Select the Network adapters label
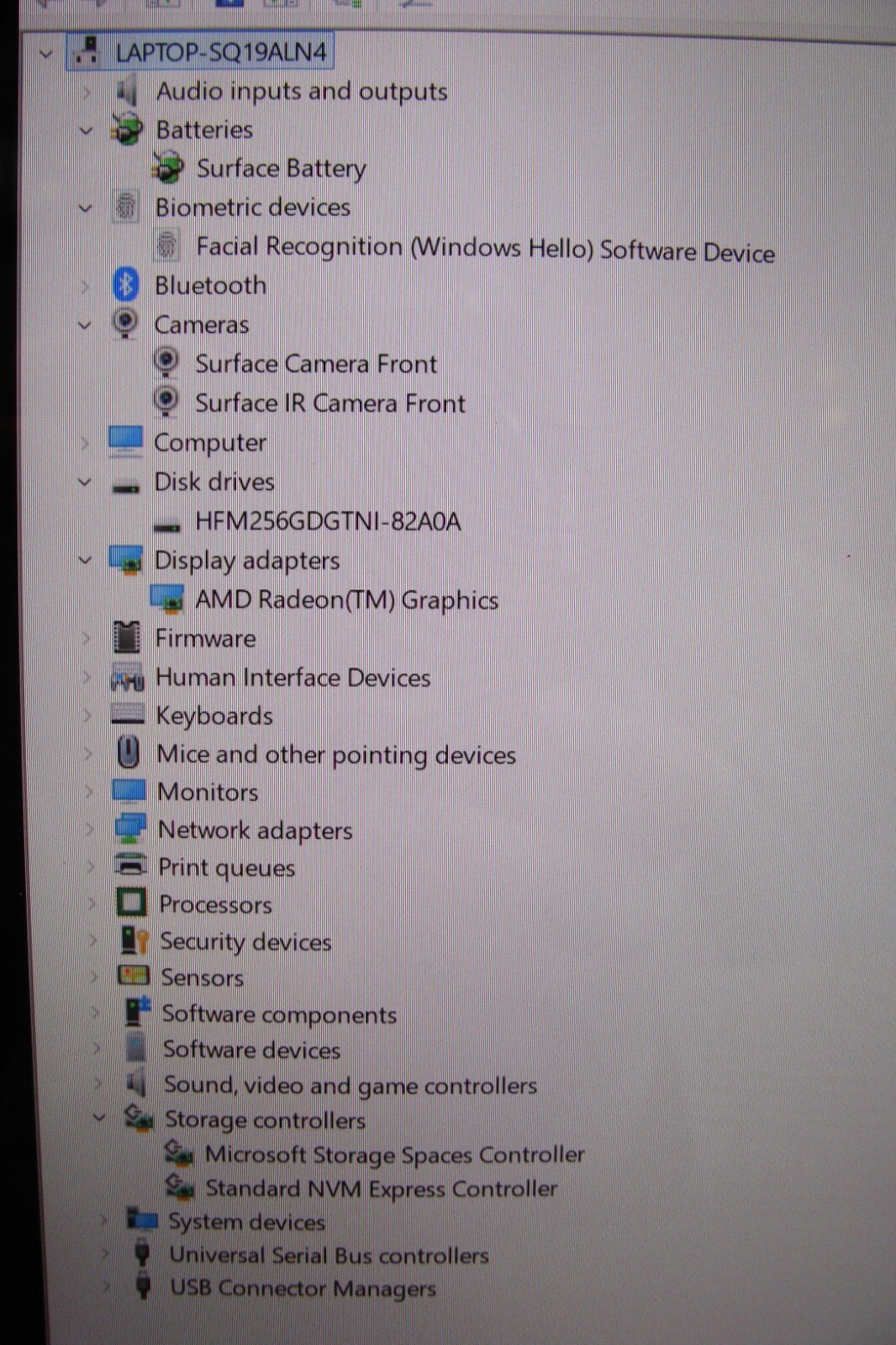Viewport: 896px width, 1345px height. tap(256, 831)
